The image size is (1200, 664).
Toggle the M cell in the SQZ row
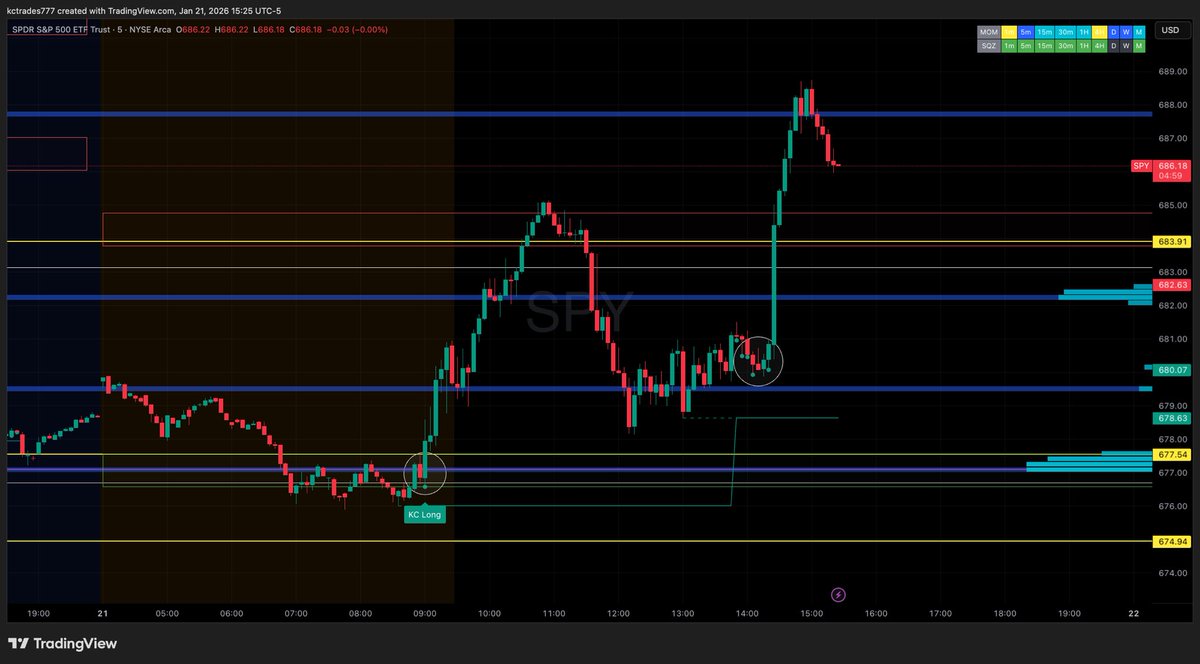tap(1139, 45)
